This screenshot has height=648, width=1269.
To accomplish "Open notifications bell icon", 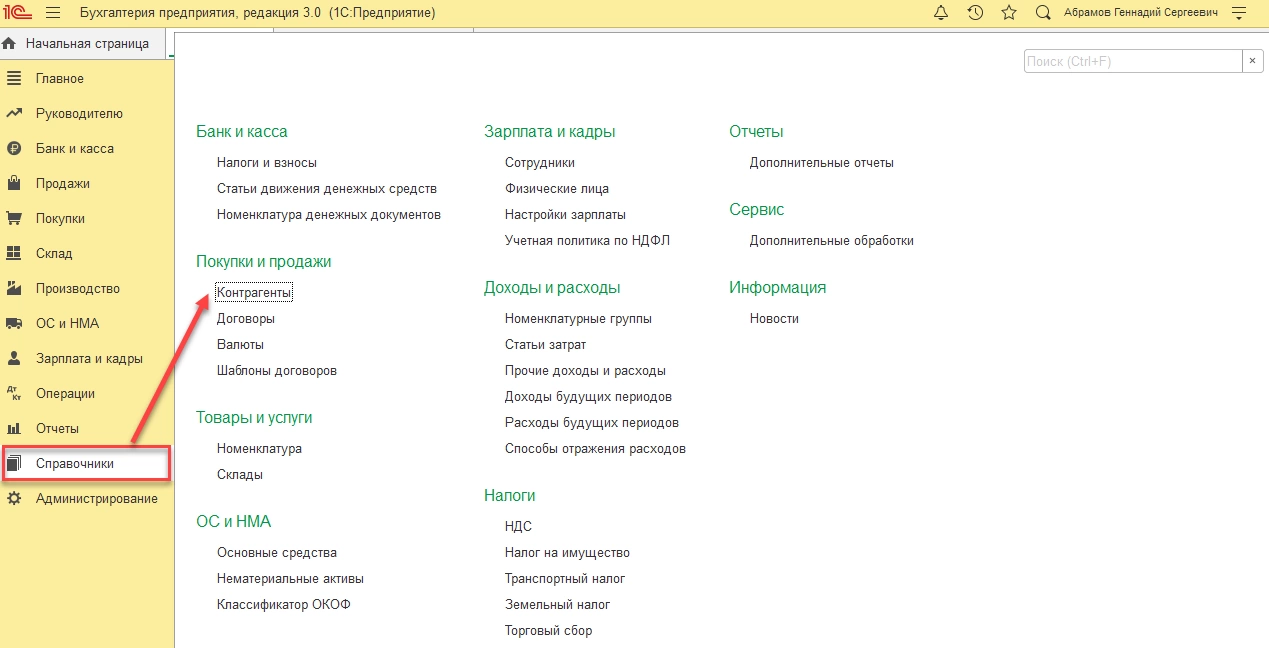I will click(x=941, y=13).
